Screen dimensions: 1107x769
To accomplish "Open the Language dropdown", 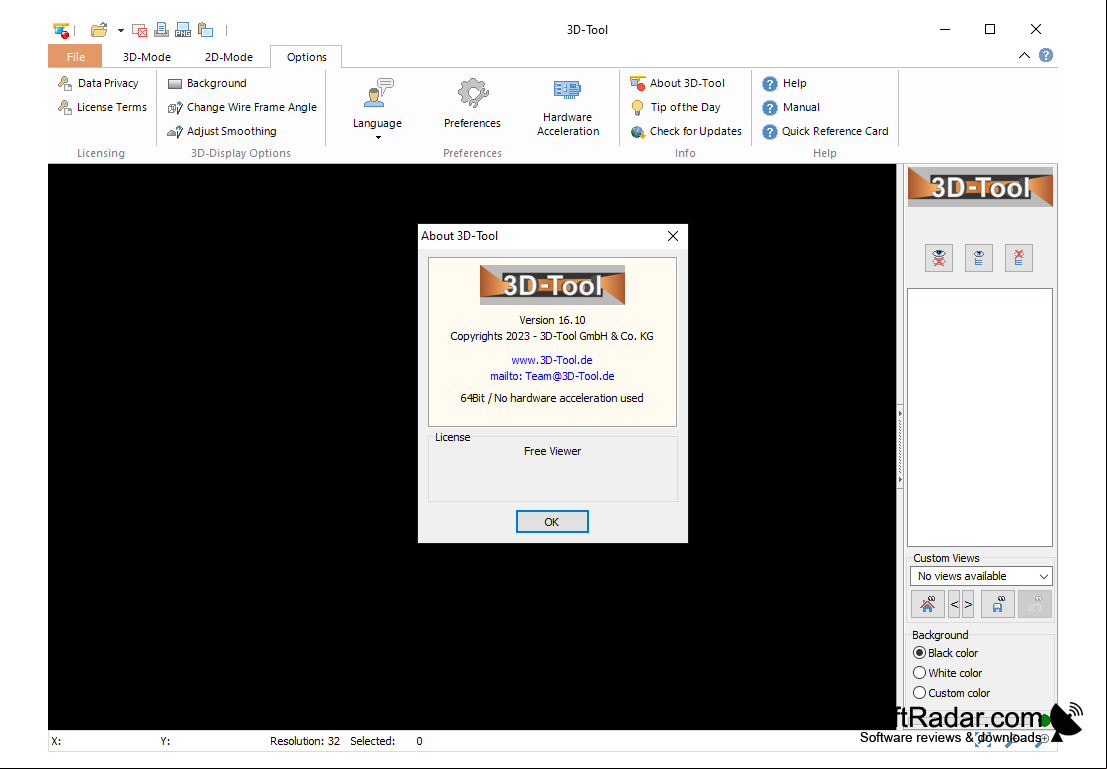I will [378, 109].
